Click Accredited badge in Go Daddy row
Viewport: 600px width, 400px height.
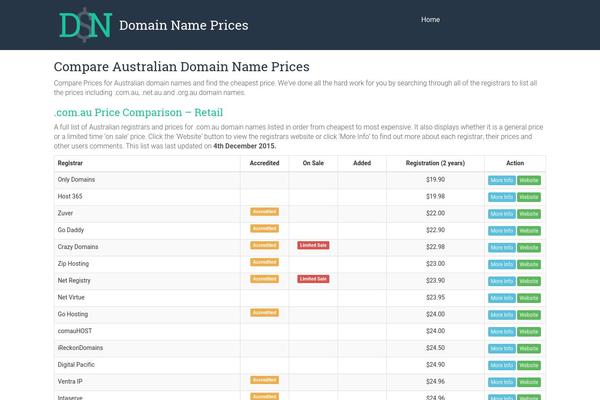coord(264,229)
